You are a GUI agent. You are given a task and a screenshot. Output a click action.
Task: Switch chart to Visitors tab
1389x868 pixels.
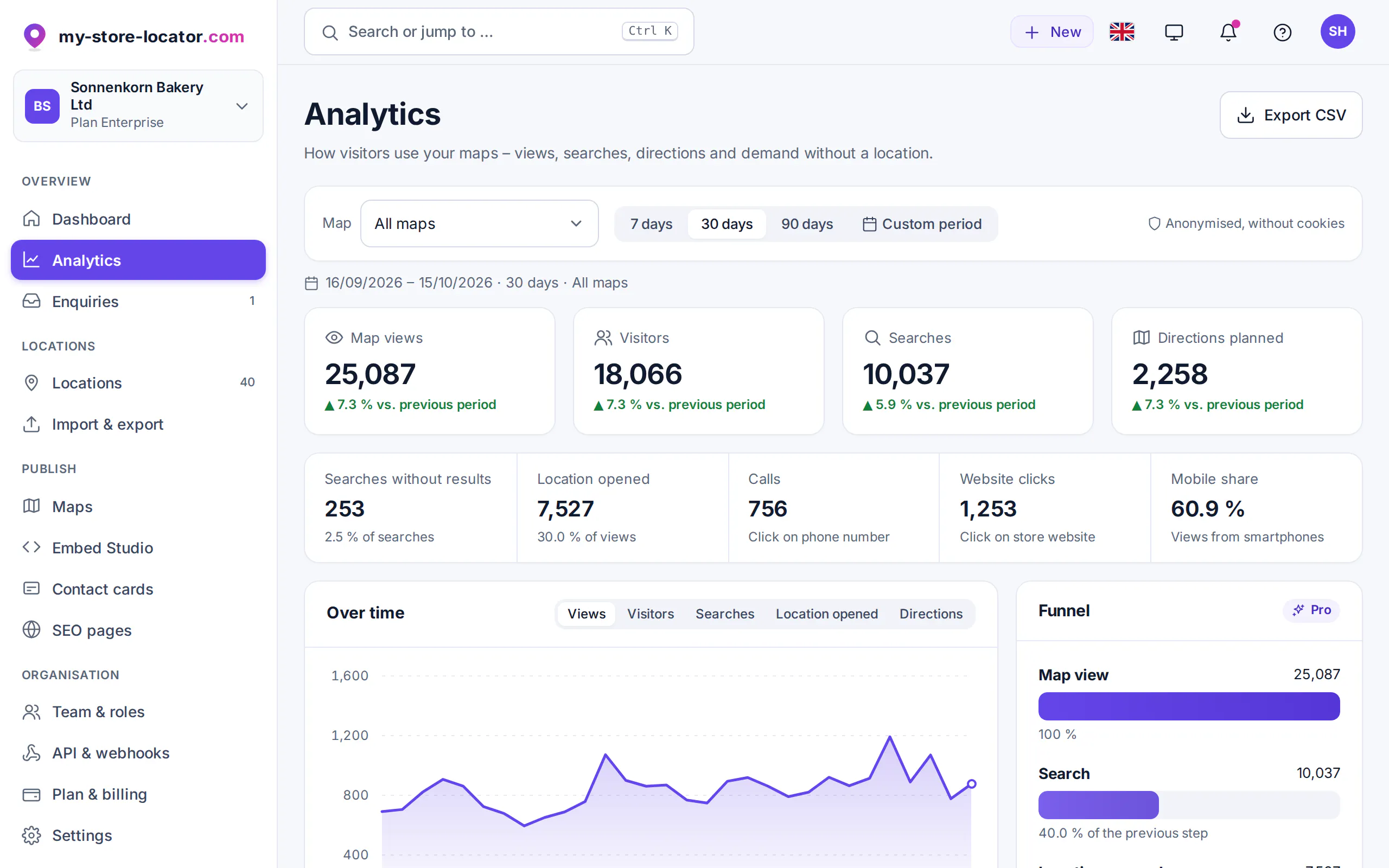(x=651, y=614)
